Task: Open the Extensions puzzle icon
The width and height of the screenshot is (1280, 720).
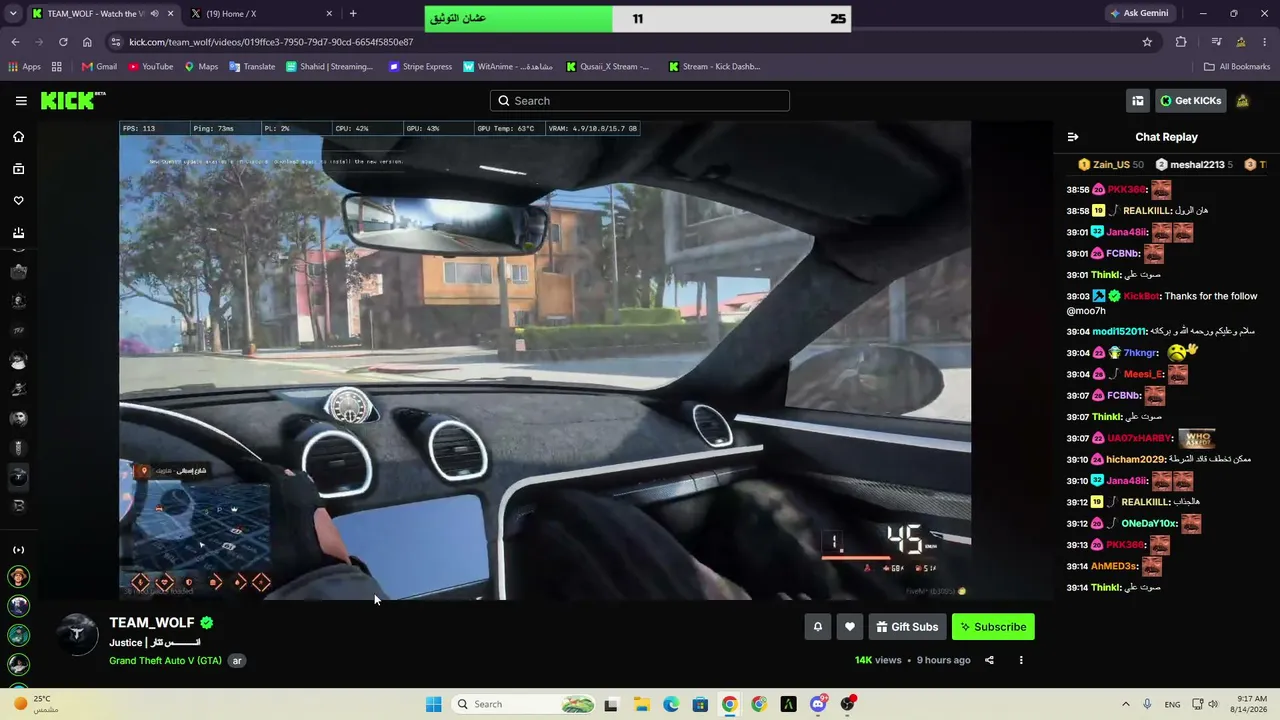Action: (x=1181, y=42)
